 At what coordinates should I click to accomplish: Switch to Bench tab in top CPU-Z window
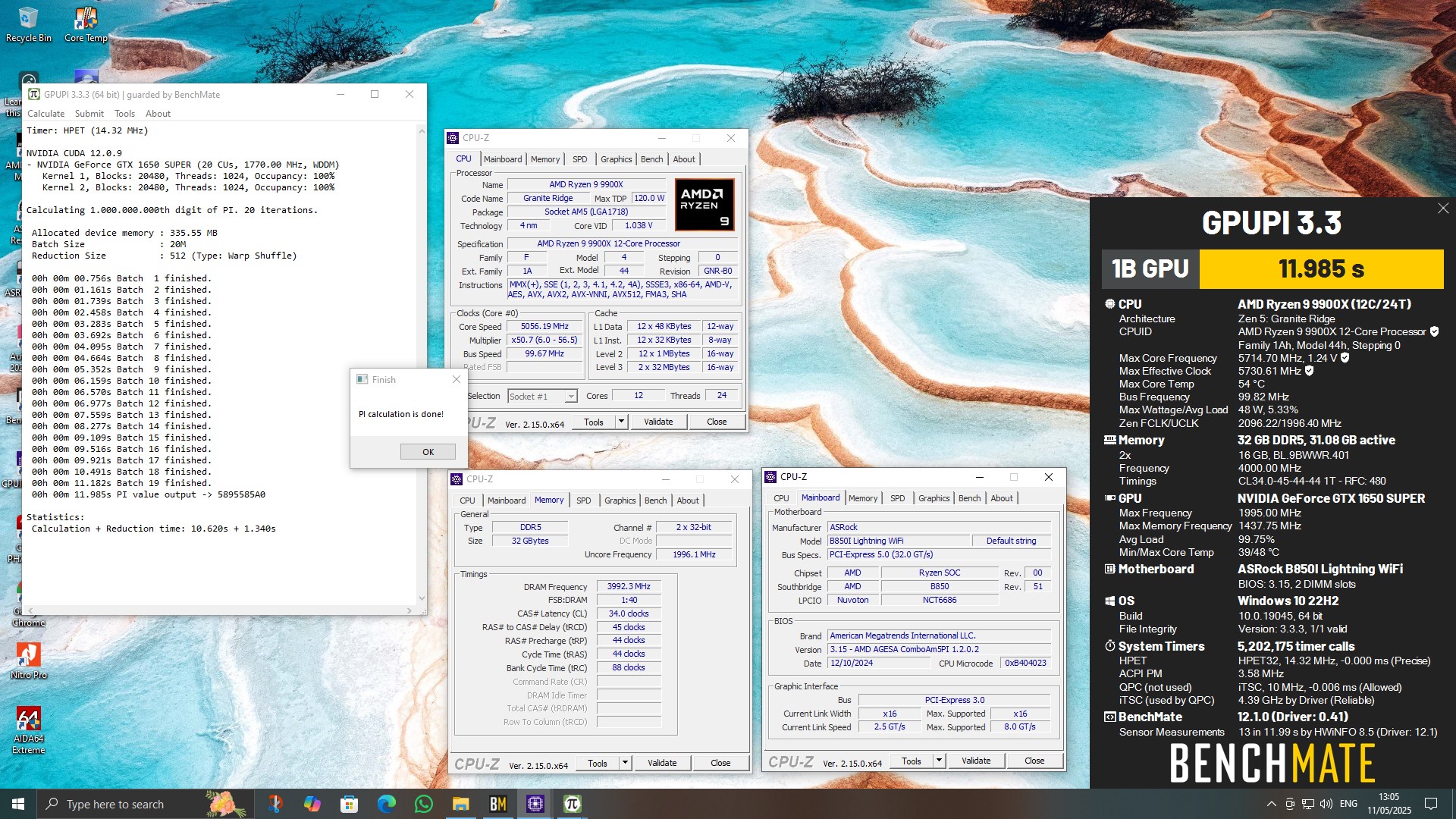click(x=651, y=159)
